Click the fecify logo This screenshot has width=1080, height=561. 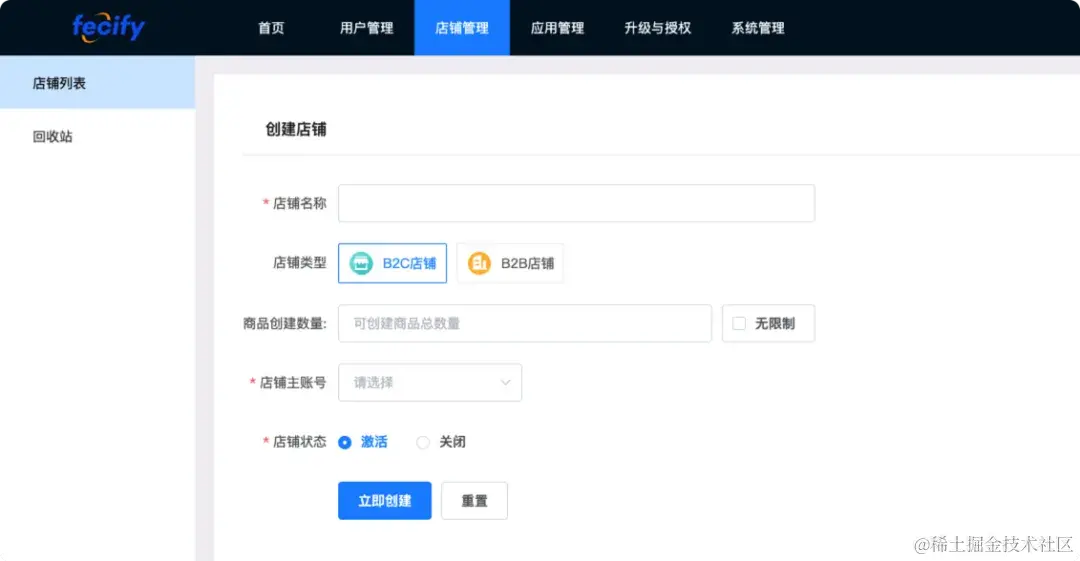click(109, 28)
